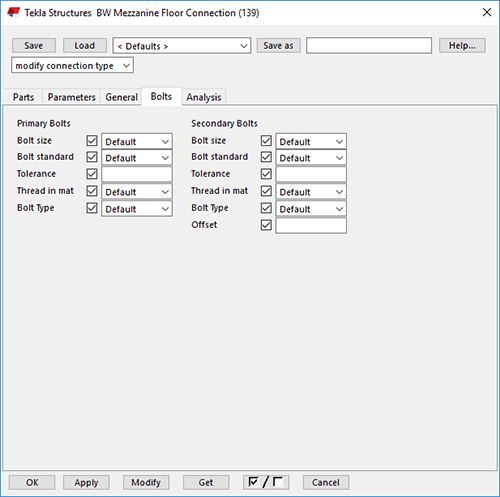Focus Secondary Tolerance input field
The image size is (500, 497).
point(311,174)
